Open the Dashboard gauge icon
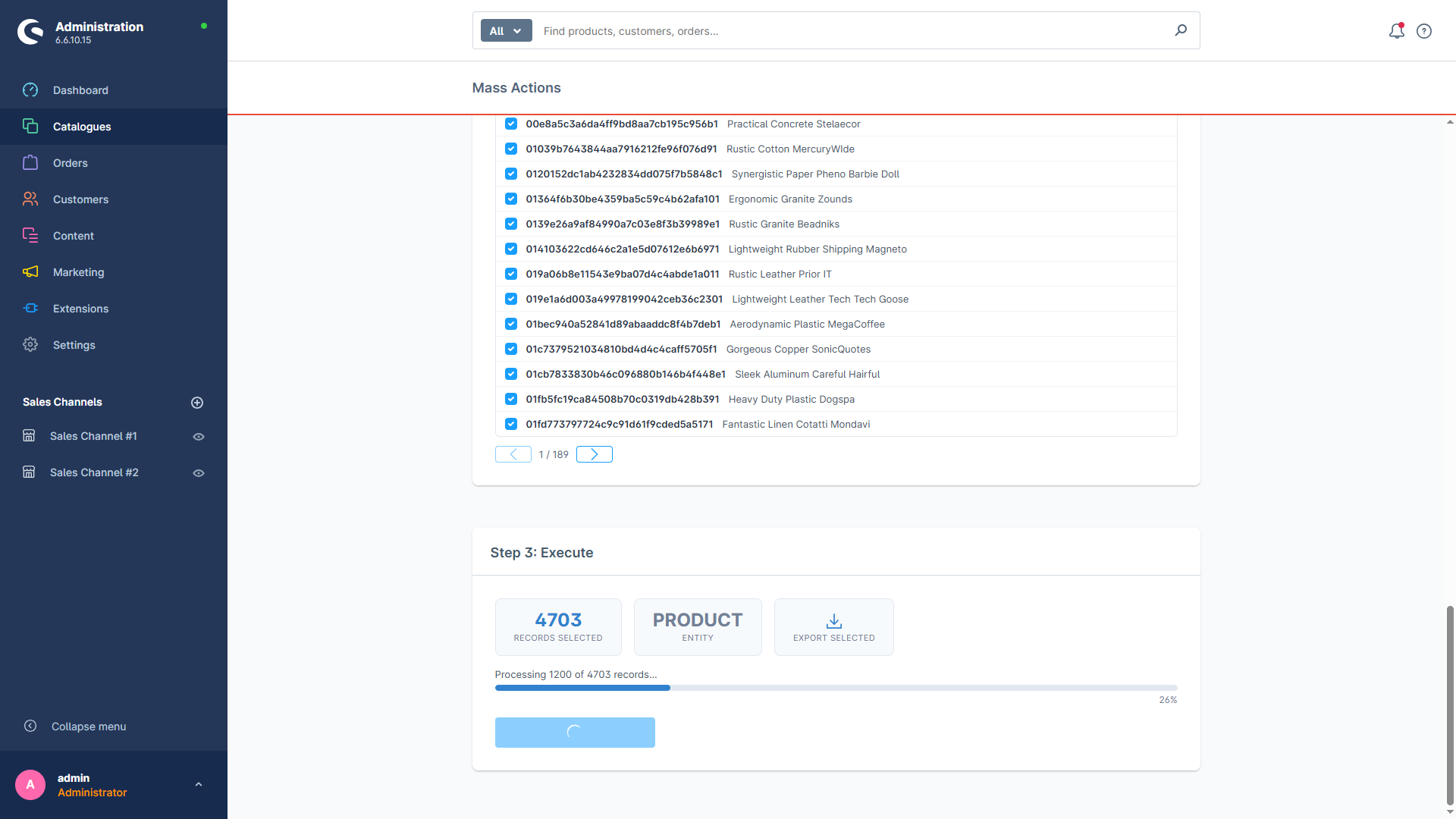The image size is (1456, 819). click(30, 90)
